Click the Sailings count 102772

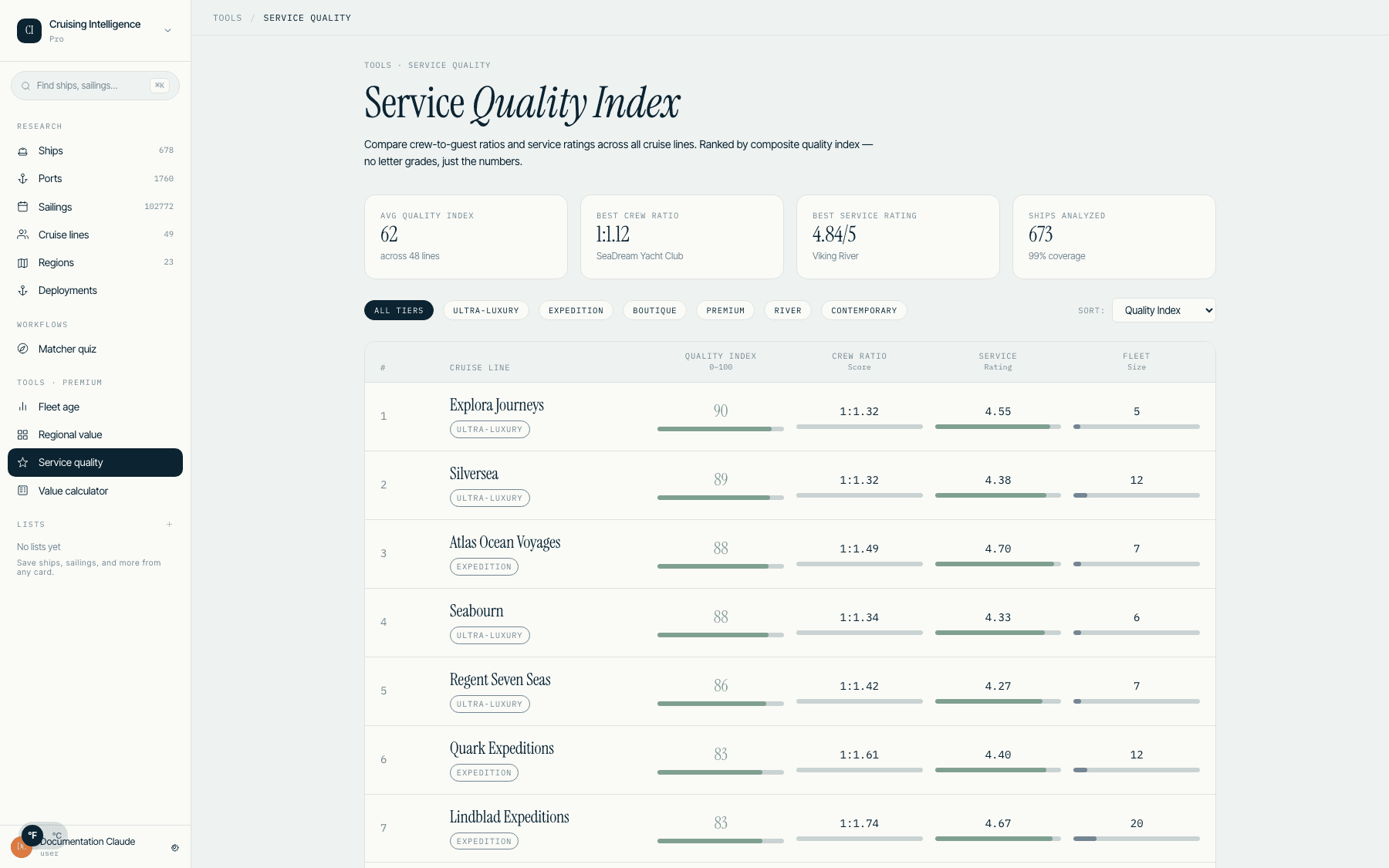tap(159, 207)
